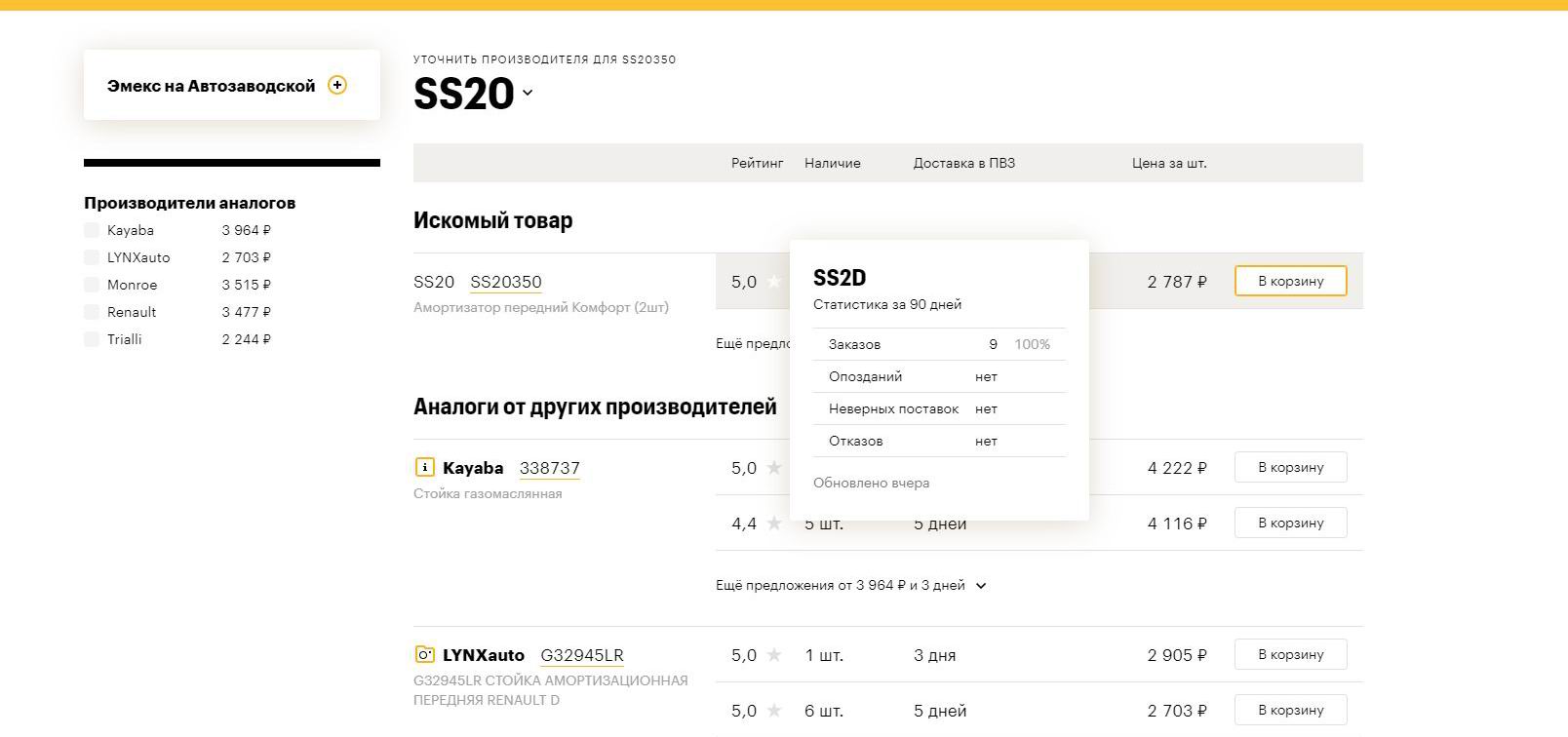Image resolution: width=1568 pixels, height=737 pixels.
Task: Click the Цена за шт. column header
Action: tap(1169, 163)
